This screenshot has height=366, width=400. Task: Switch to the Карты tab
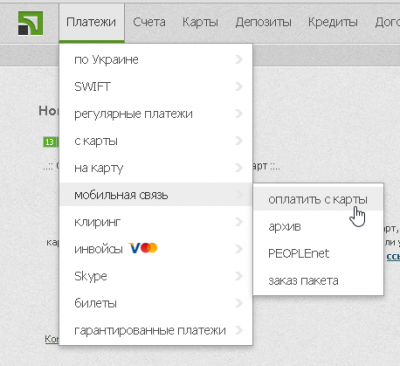click(x=200, y=22)
